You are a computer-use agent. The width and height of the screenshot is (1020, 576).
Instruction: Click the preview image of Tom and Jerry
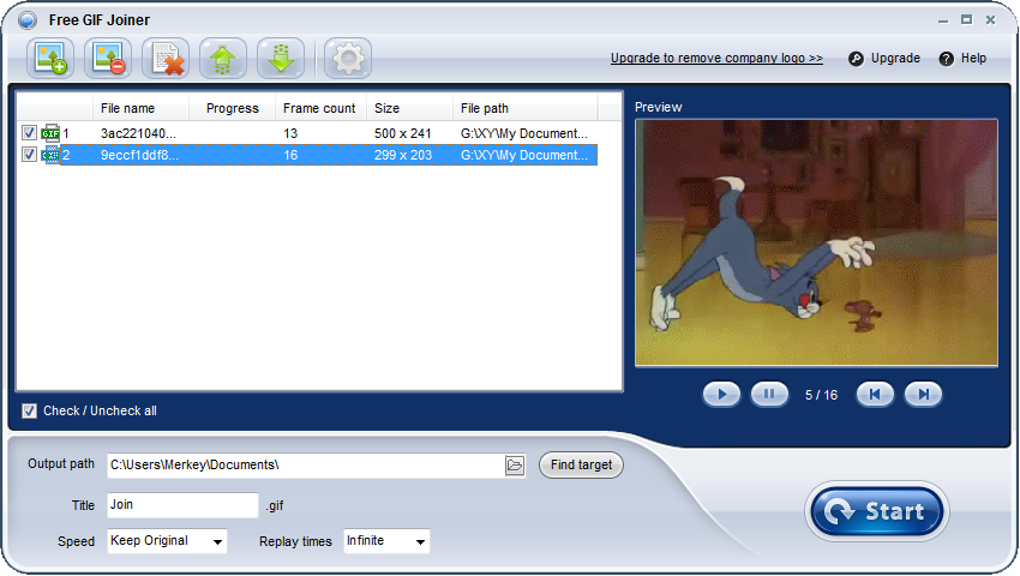pos(816,243)
